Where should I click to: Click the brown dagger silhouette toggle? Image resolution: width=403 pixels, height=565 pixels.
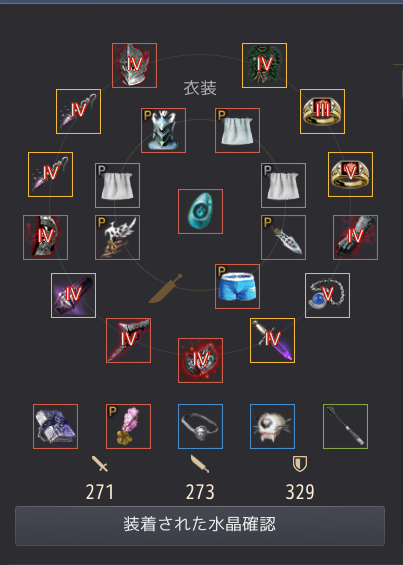(165, 288)
